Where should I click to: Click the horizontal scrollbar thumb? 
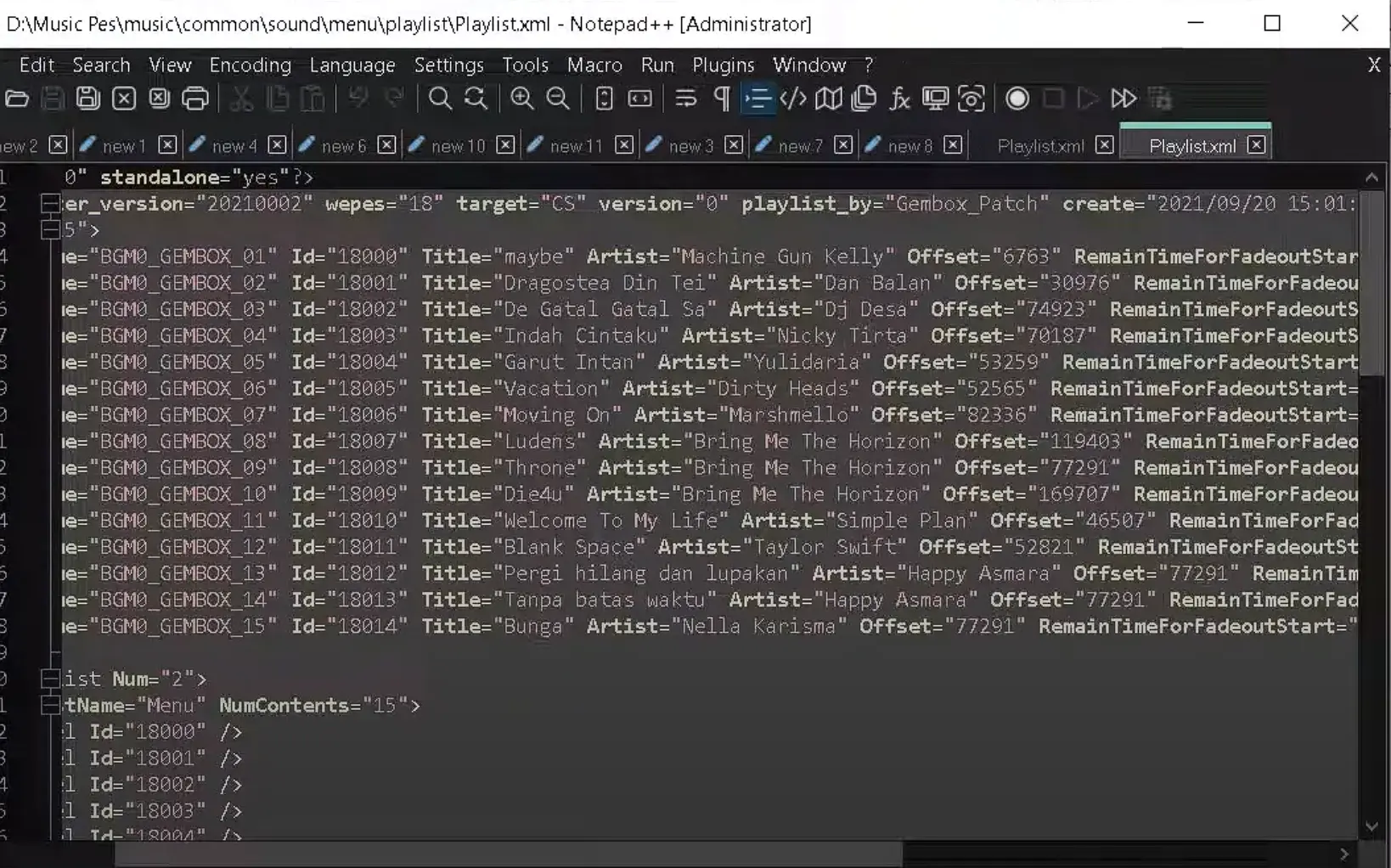click(x=508, y=854)
